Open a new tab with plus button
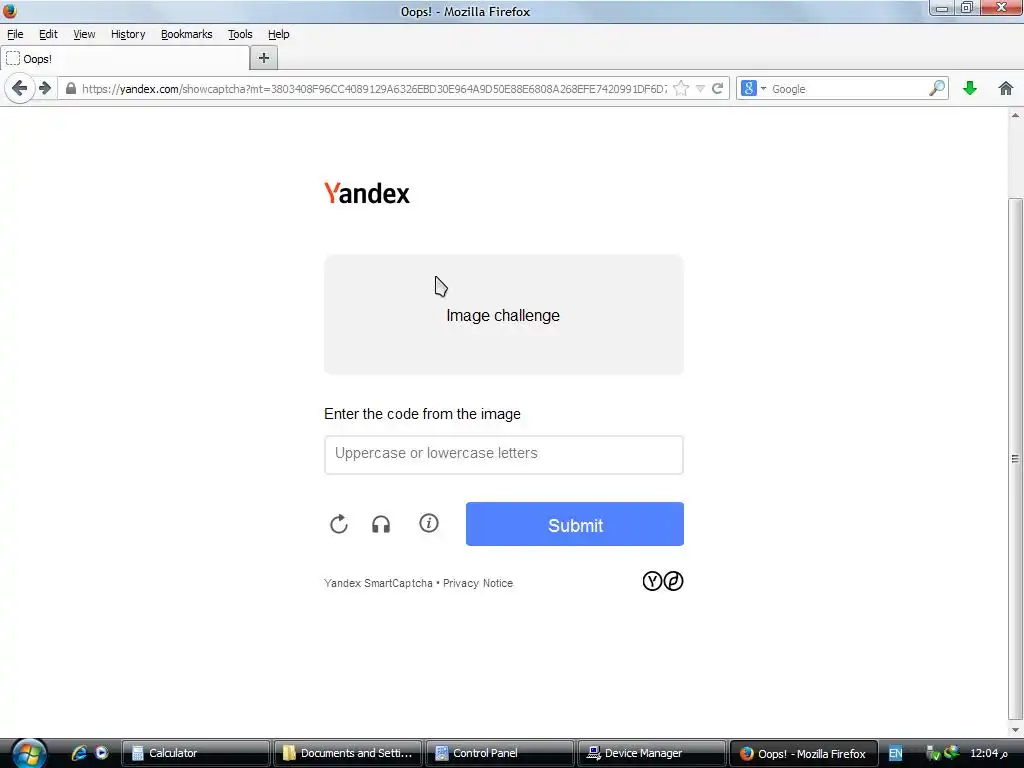The height and width of the screenshot is (768, 1024). pyautogui.click(x=264, y=58)
